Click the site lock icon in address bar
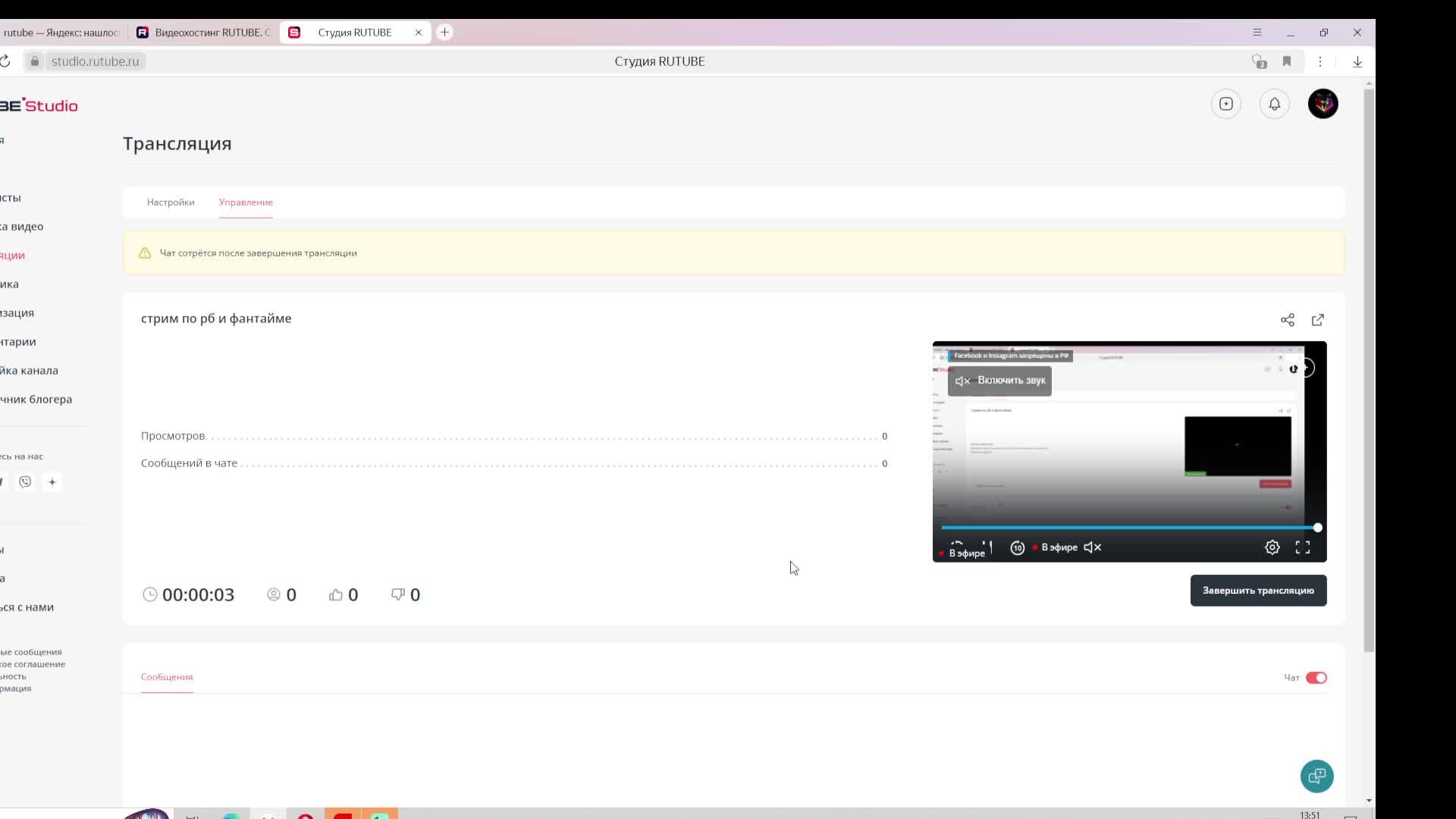Viewport: 1456px width, 819px height. [34, 61]
